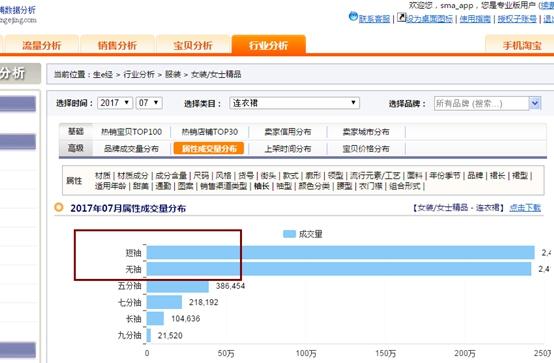Select the 图案 attribute
Screen dimensions: 554x363
point(185,186)
